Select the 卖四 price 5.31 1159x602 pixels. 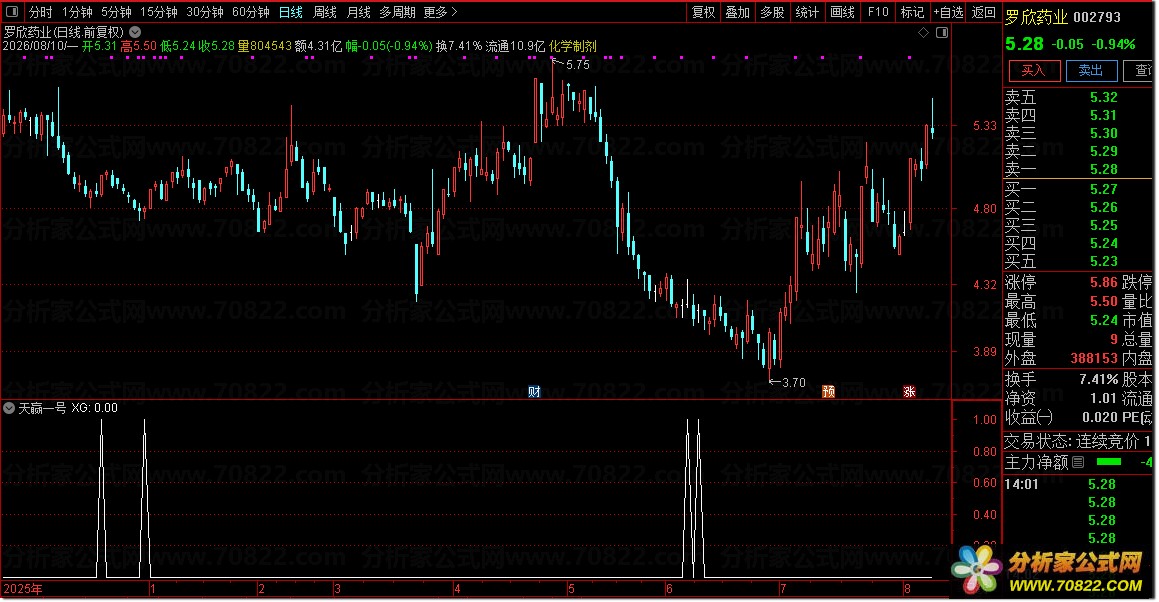pos(1104,115)
